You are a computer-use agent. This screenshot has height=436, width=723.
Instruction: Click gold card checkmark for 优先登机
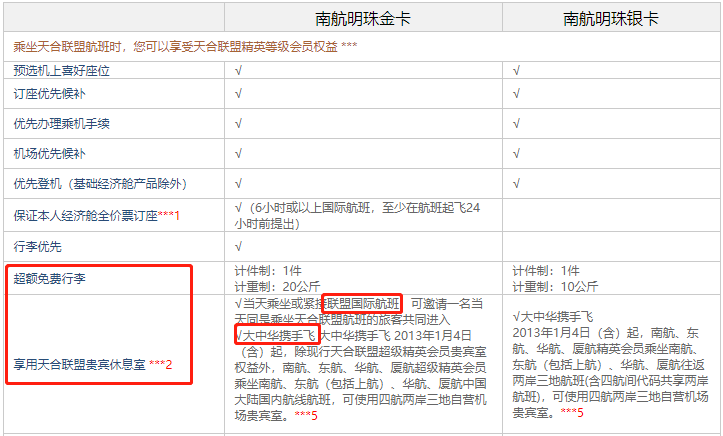coord(238,183)
